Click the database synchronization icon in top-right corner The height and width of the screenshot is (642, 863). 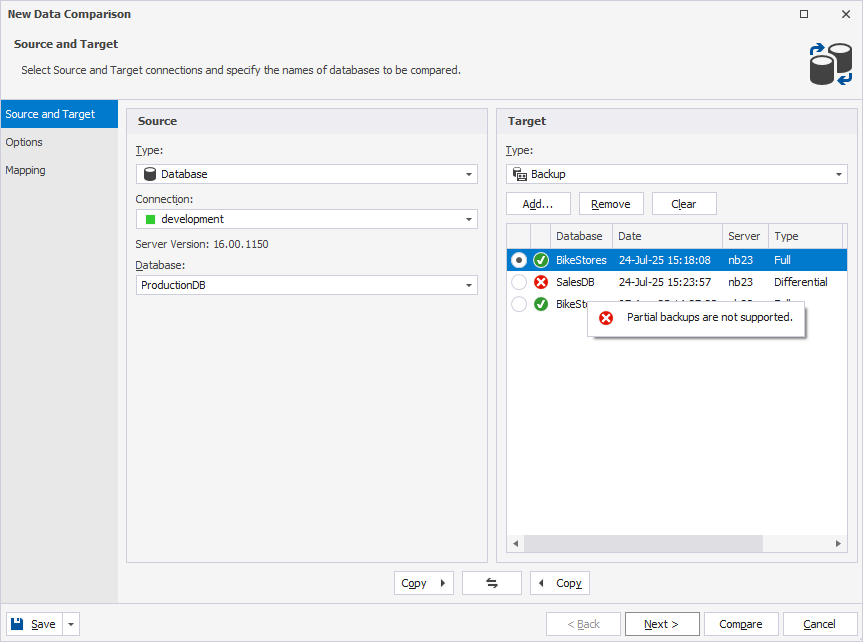(x=829, y=63)
